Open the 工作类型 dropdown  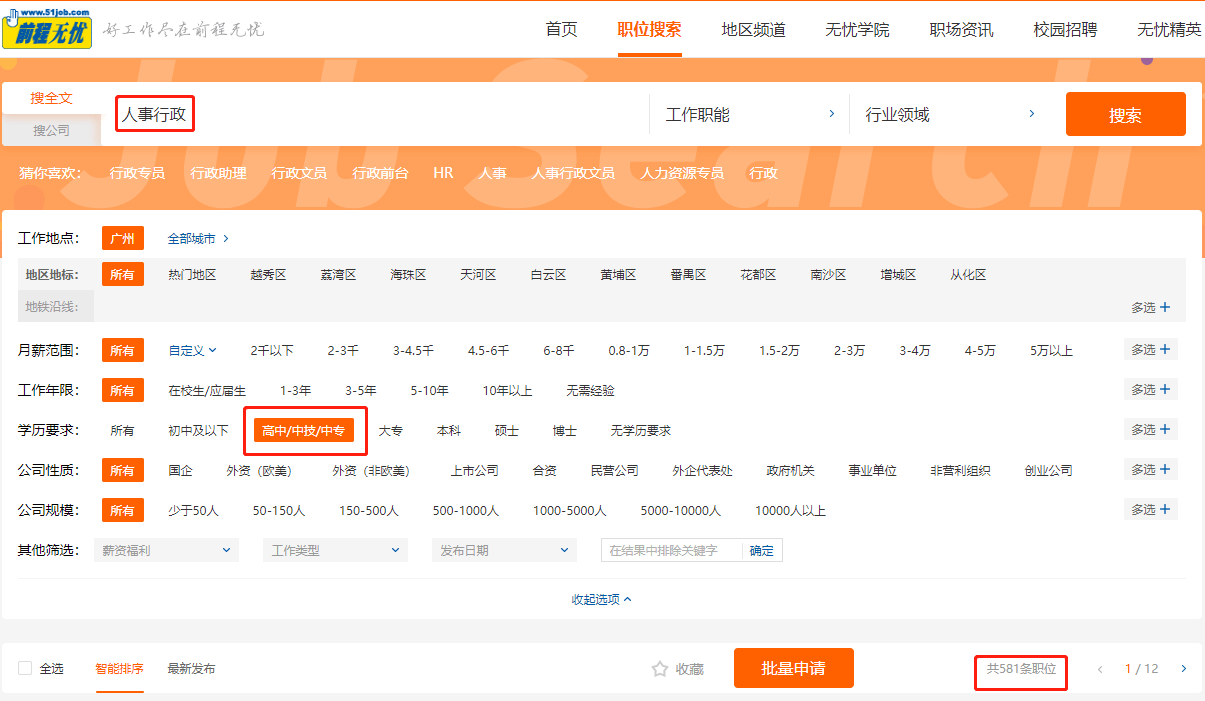pos(335,550)
